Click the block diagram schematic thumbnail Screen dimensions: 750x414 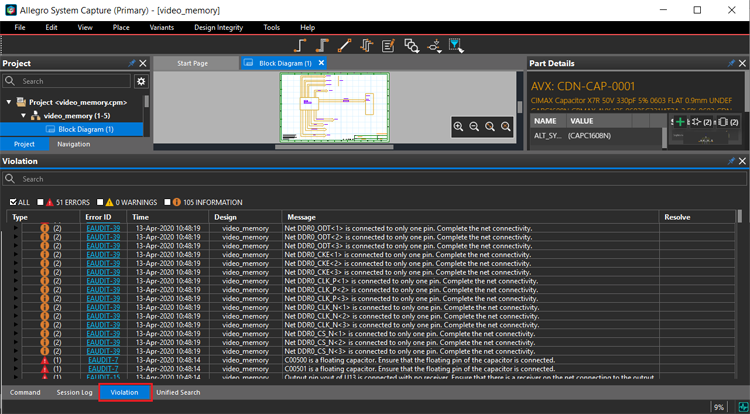coord(335,108)
